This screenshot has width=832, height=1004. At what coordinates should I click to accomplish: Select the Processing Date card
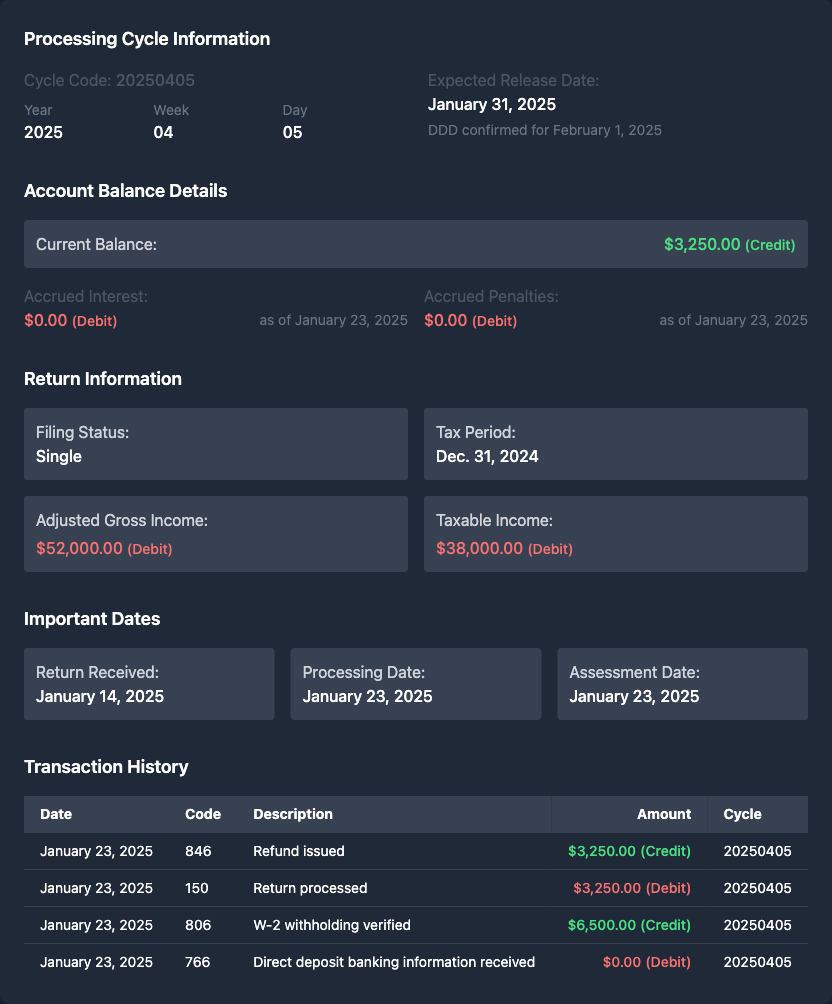415,684
